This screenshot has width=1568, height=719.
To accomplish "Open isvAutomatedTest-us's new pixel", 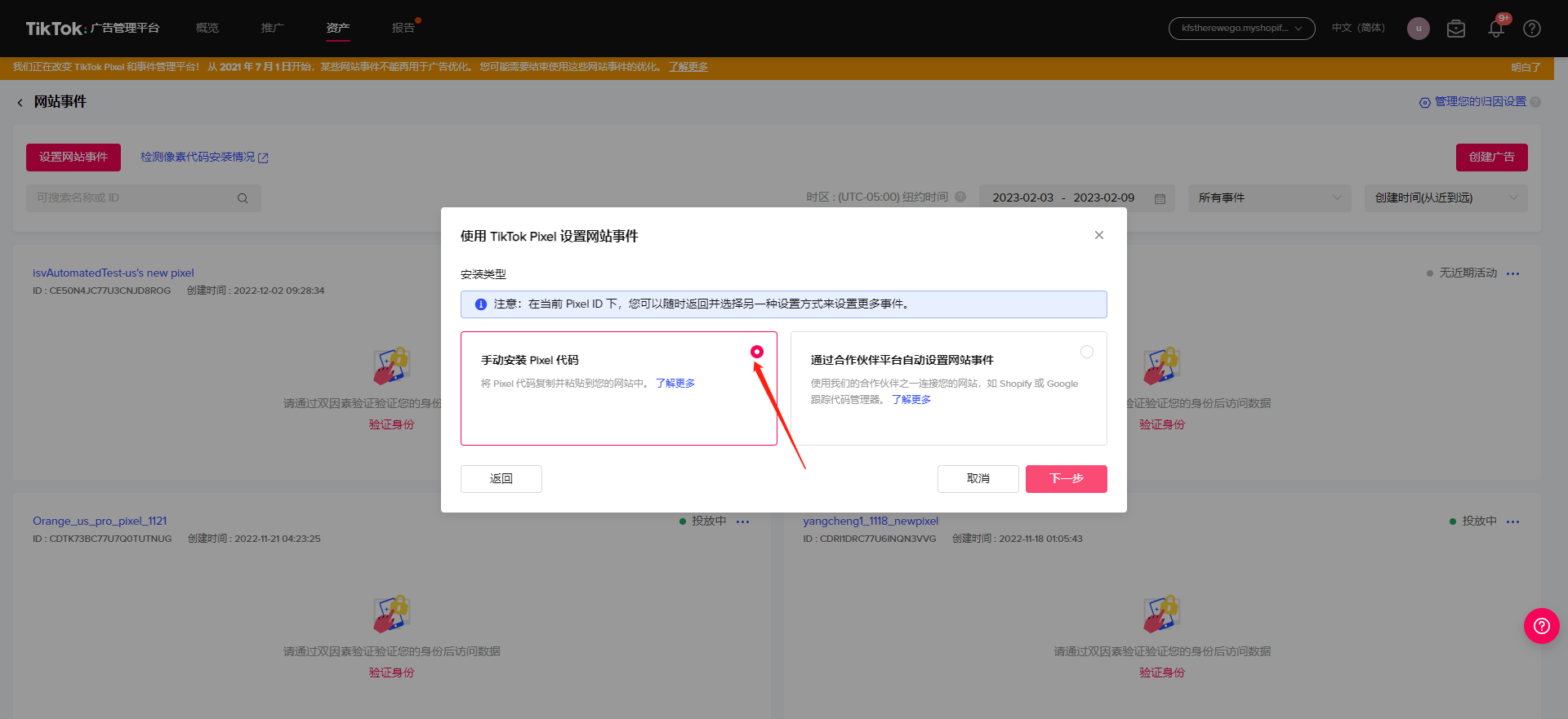I will pyautogui.click(x=114, y=273).
